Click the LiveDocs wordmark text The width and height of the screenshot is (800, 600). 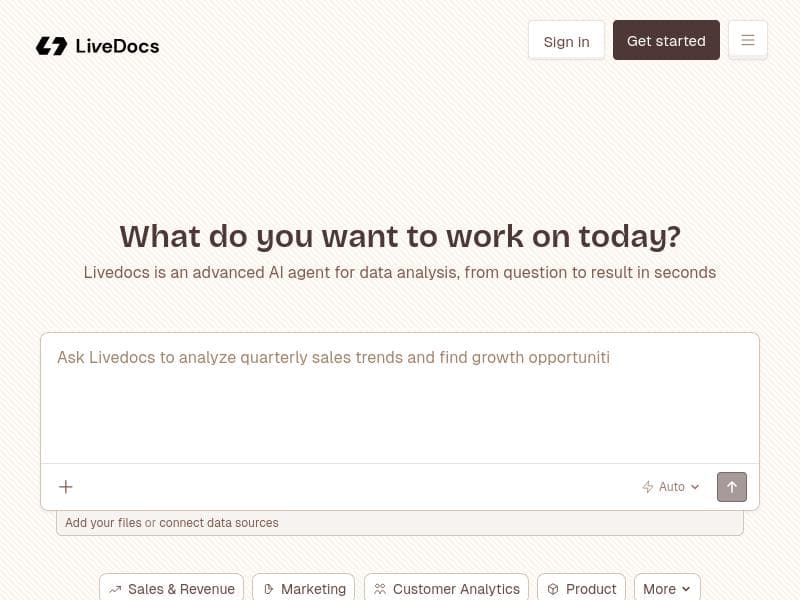tap(117, 46)
